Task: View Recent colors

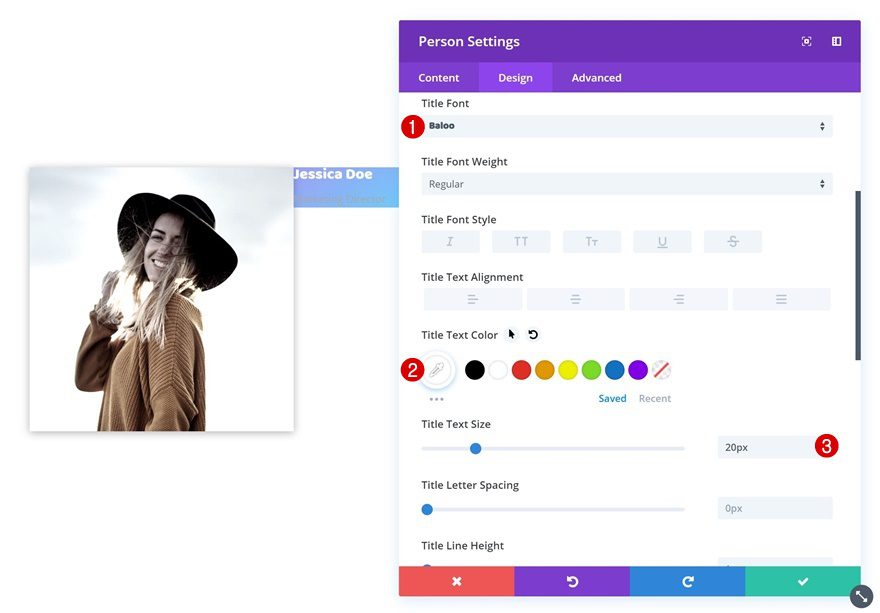Action: 655,398
